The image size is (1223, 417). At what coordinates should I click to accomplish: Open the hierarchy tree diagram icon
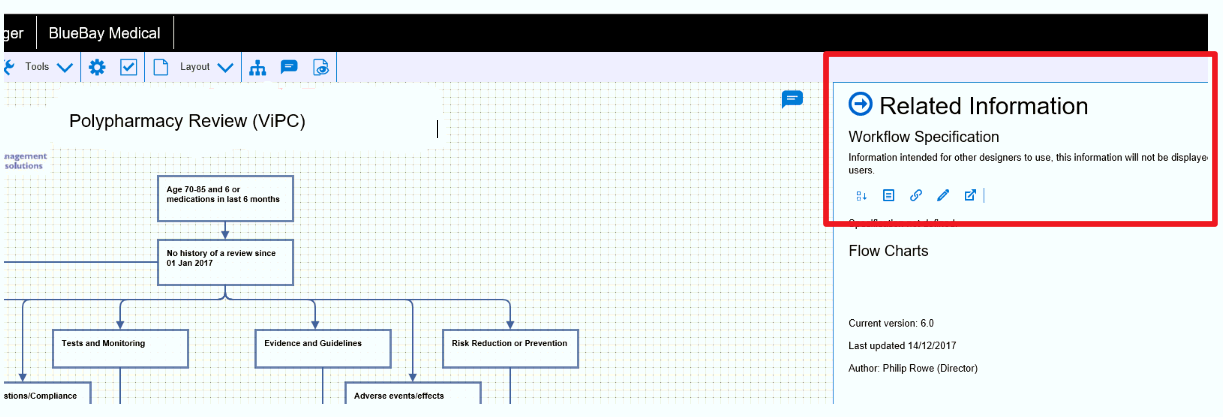[258, 67]
